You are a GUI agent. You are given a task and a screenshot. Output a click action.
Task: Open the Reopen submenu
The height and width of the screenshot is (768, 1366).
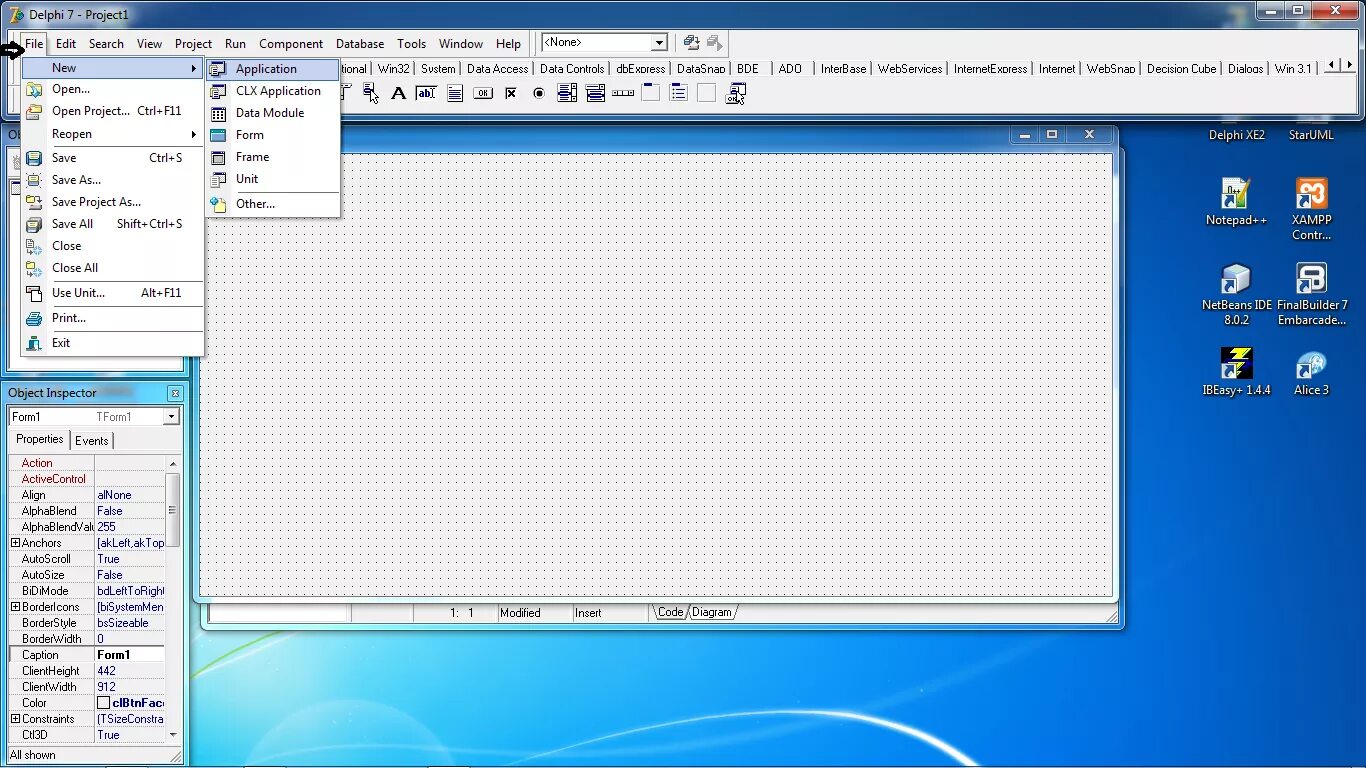pos(113,134)
